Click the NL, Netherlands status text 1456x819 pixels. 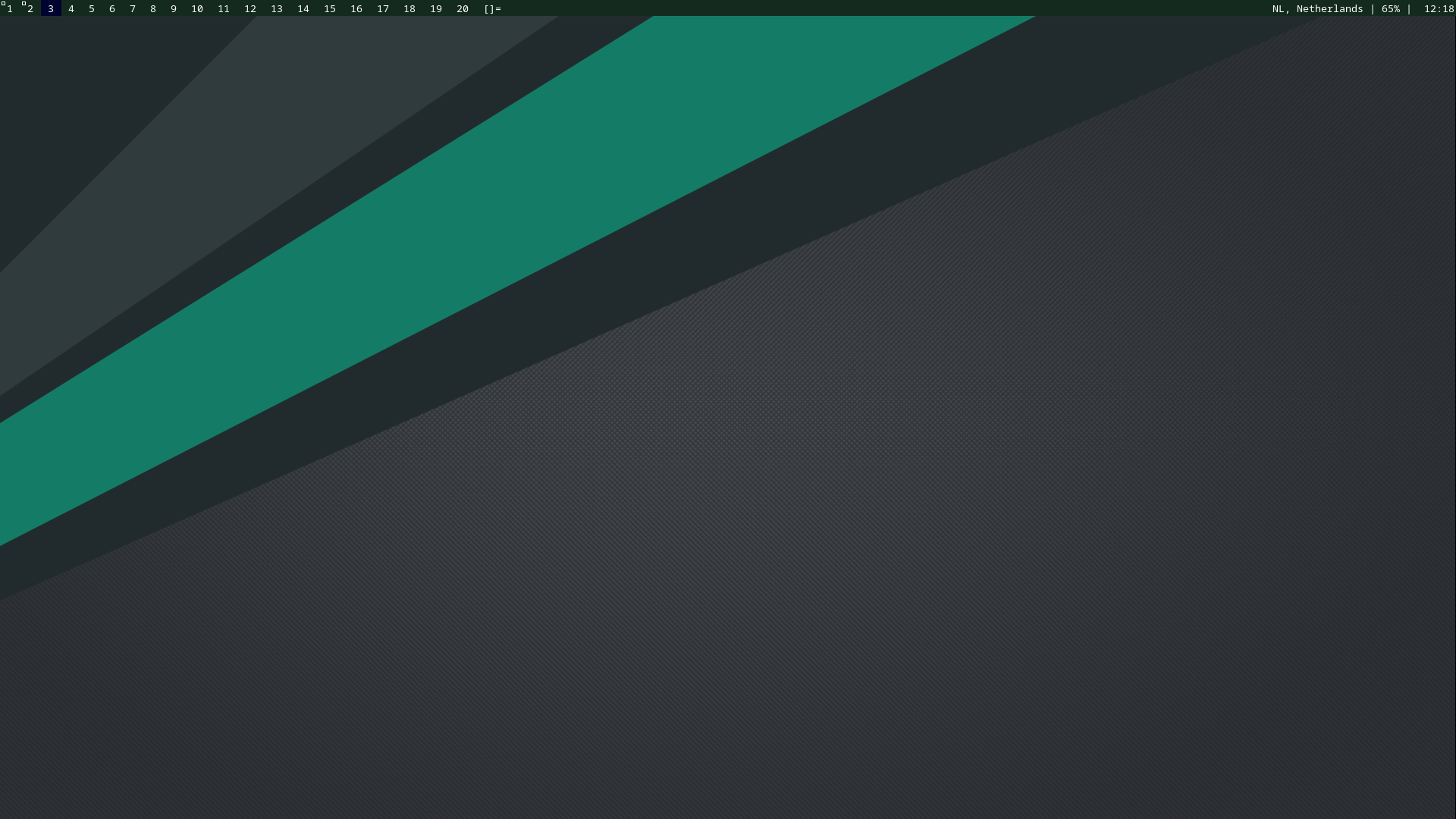[x=1317, y=9]
